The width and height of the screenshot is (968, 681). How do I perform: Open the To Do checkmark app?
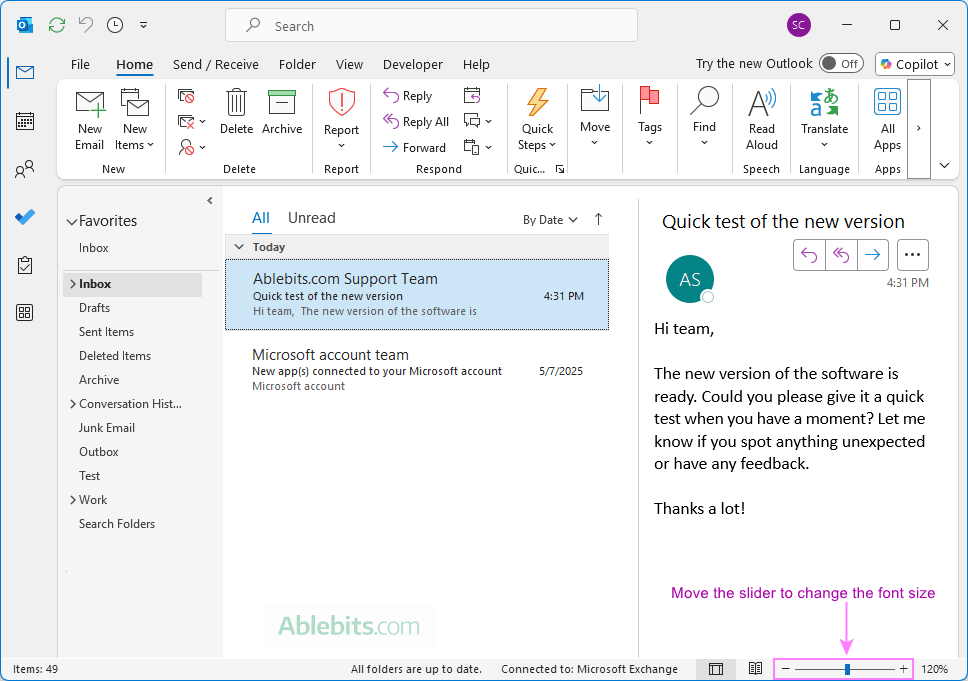[25, 217]
